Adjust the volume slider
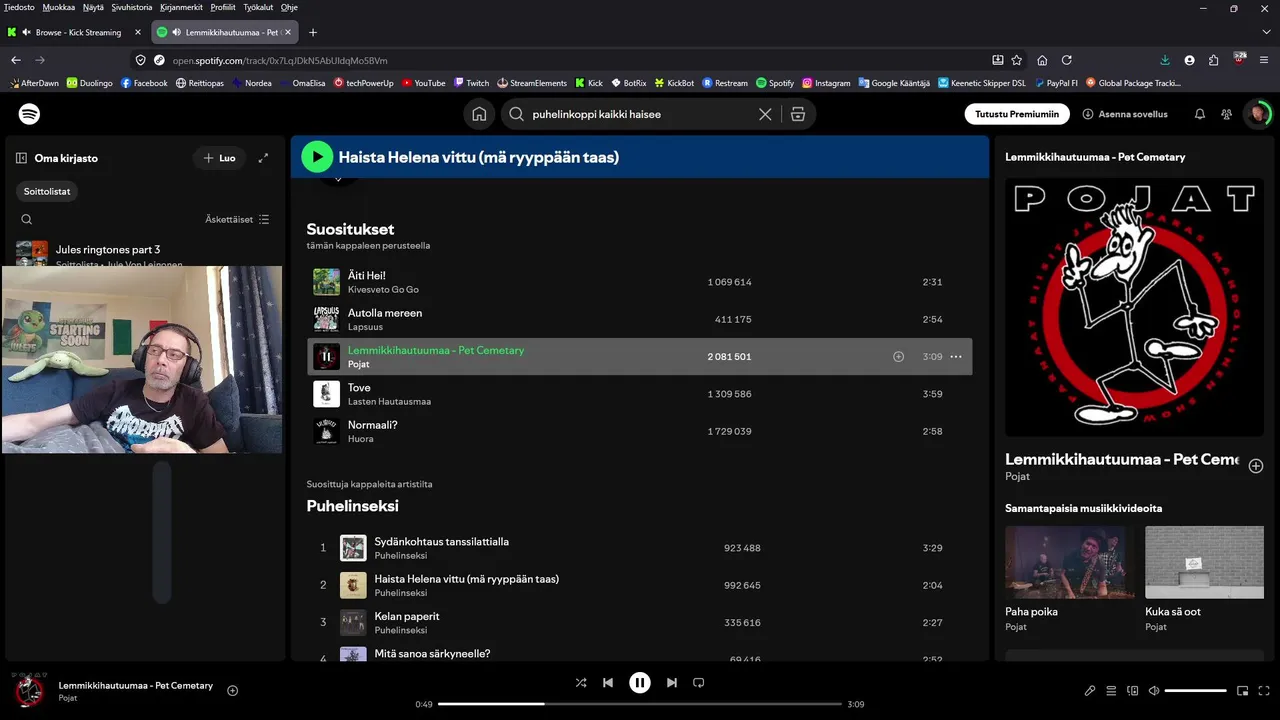1280x720 pixels. [1195, 690]
